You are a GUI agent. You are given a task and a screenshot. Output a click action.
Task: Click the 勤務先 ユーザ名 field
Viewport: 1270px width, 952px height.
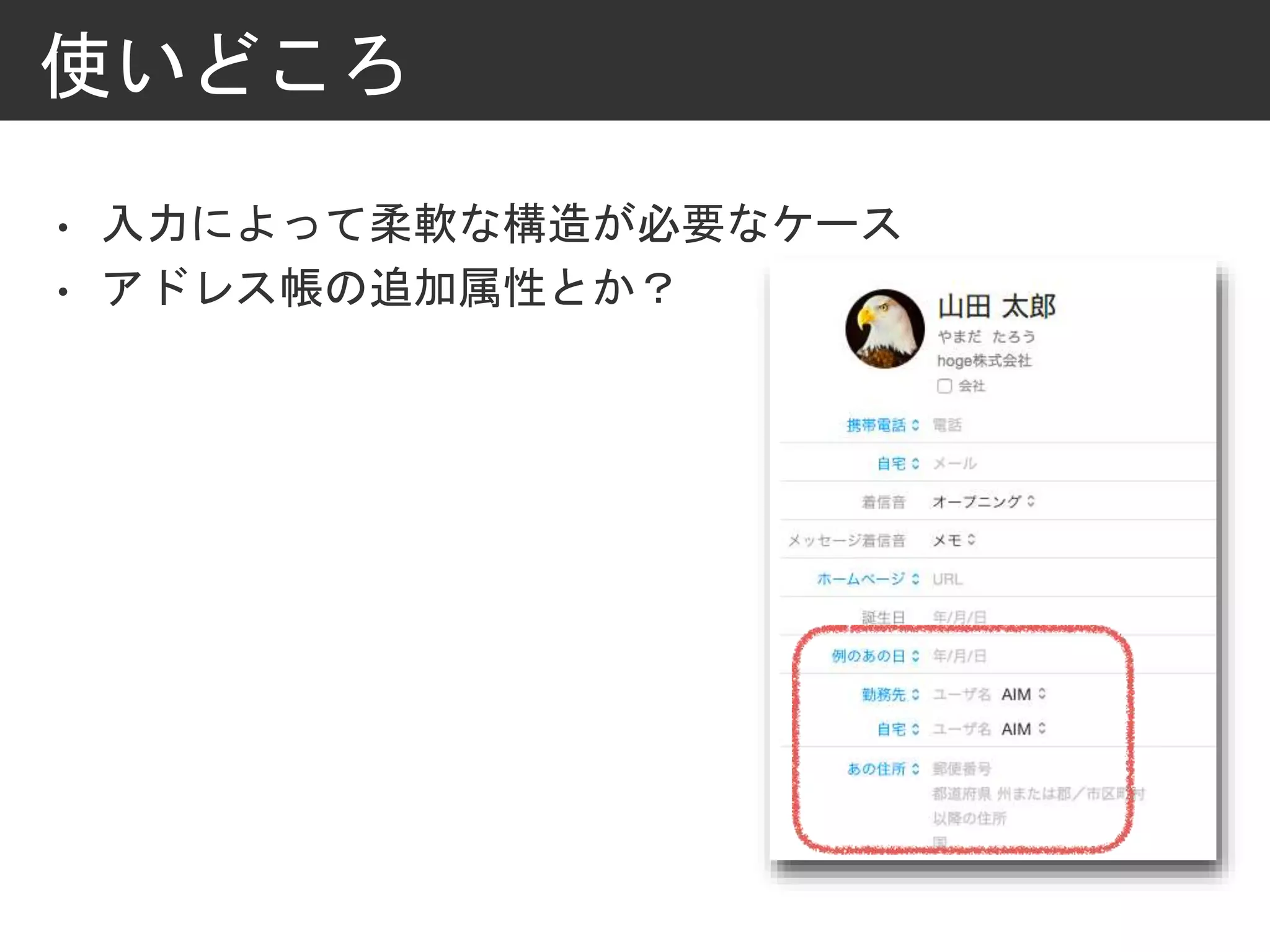(962, 694)
